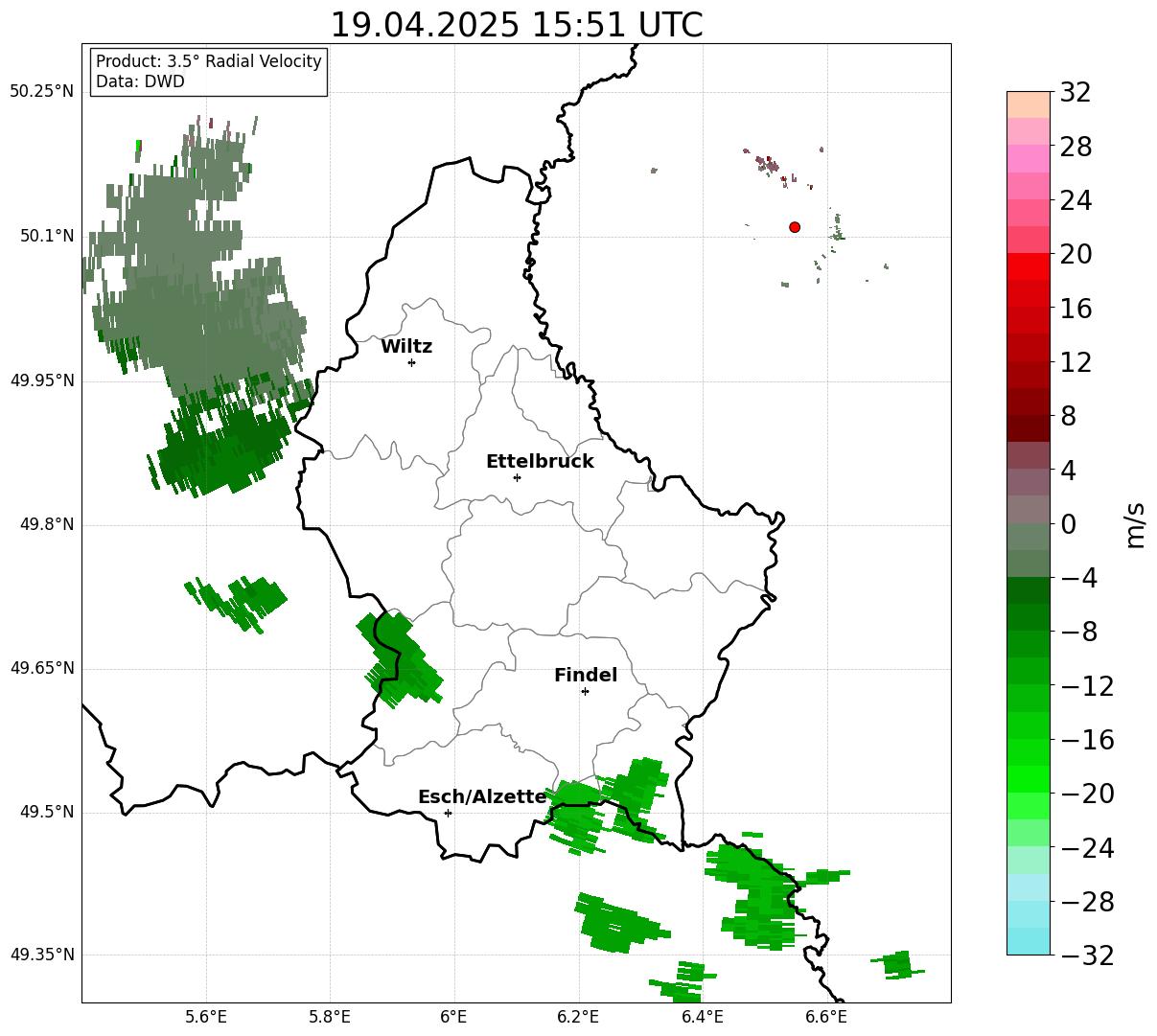
Task: Click the 'Product: 3.5° Radial Velocity' label
Action: point(209,61)
